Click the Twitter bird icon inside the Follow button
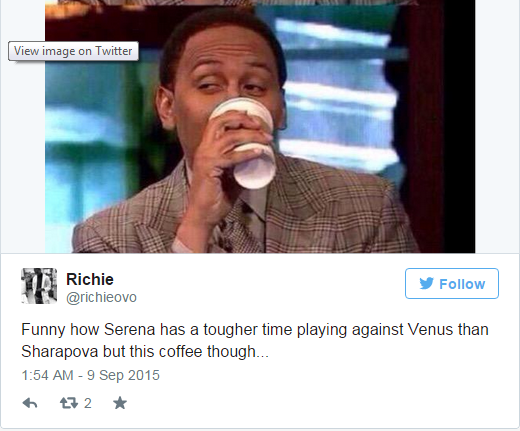 [x=426, y=284]
